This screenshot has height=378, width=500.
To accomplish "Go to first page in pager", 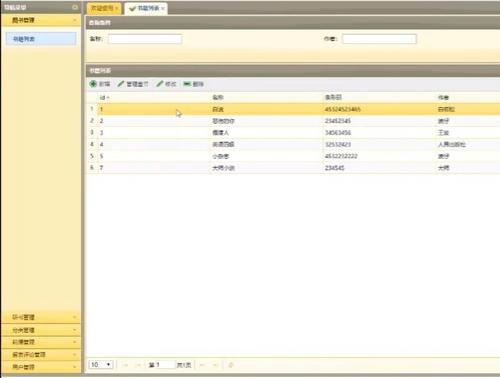I will 125,365.
